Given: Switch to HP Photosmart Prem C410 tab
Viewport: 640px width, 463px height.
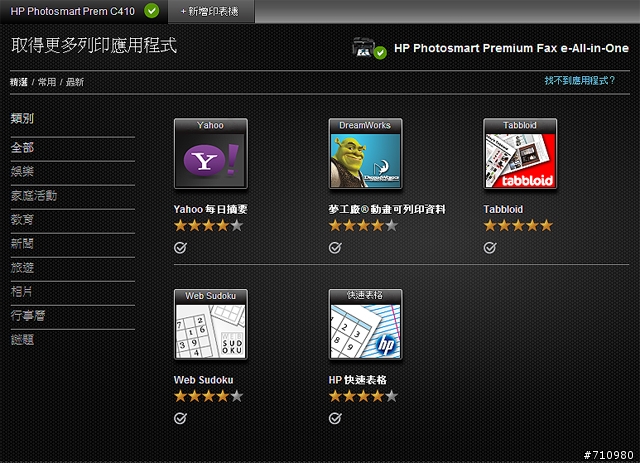Looking at the screenshot, I should point(84,11).
